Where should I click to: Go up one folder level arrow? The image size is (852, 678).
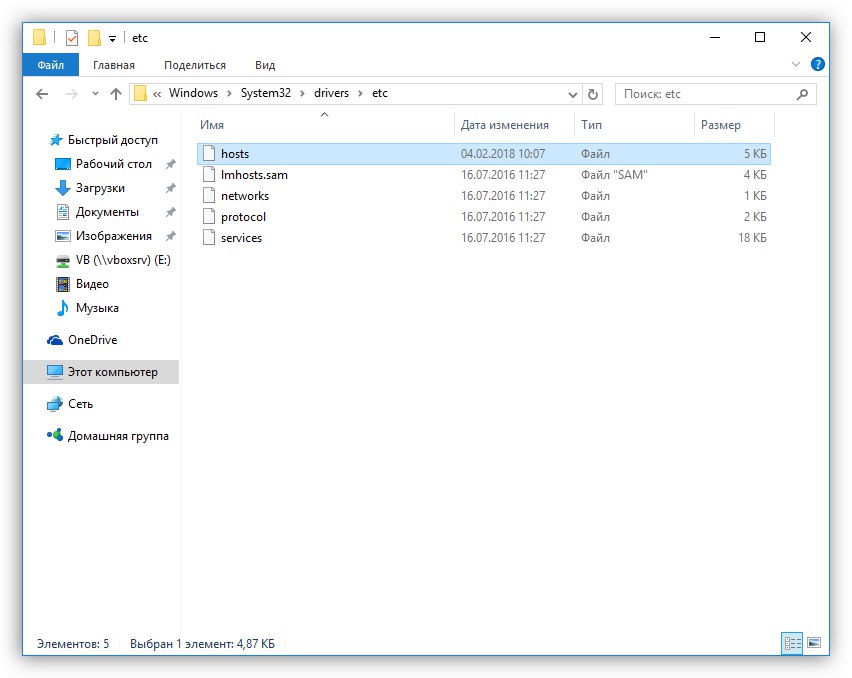click(115, 94)
